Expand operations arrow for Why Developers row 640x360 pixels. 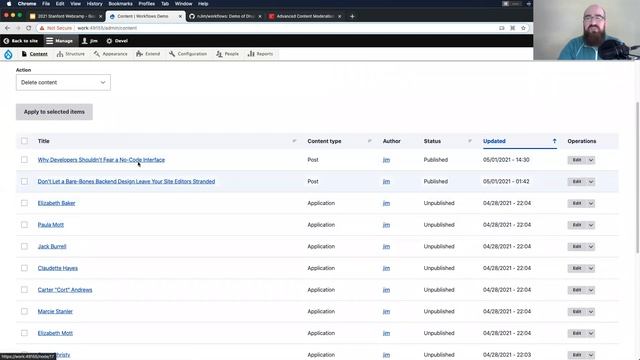coord(591,160)
